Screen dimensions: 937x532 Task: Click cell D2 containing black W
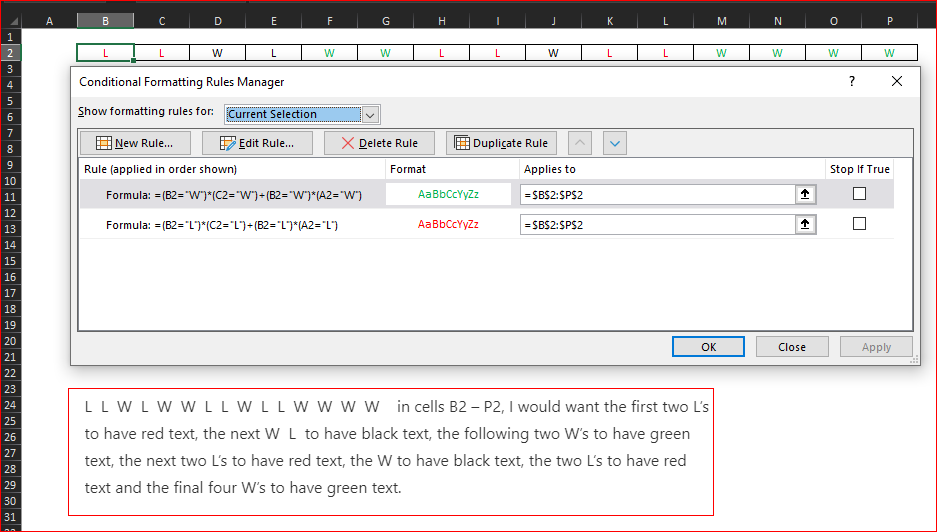click(218, 53)
